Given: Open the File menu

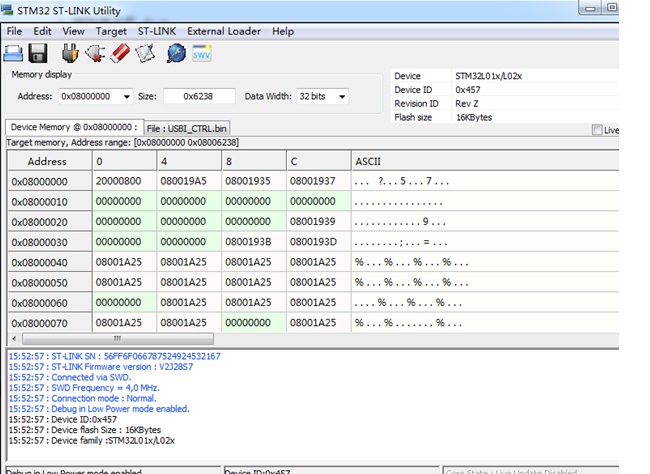Looking at the screenshot, I should point(14,31).
